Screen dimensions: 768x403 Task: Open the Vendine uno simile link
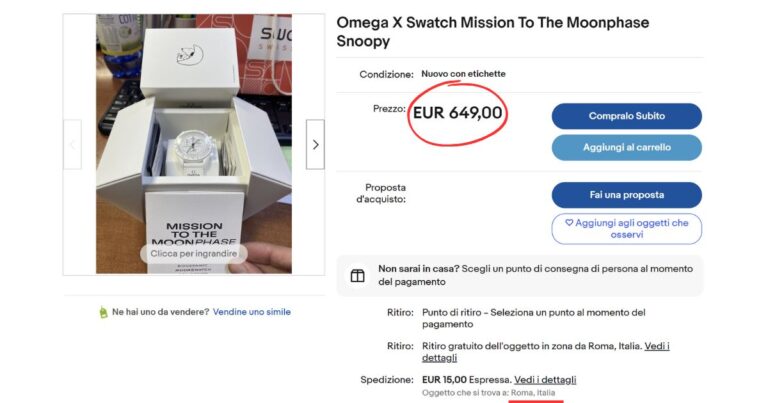pos(252,312)
